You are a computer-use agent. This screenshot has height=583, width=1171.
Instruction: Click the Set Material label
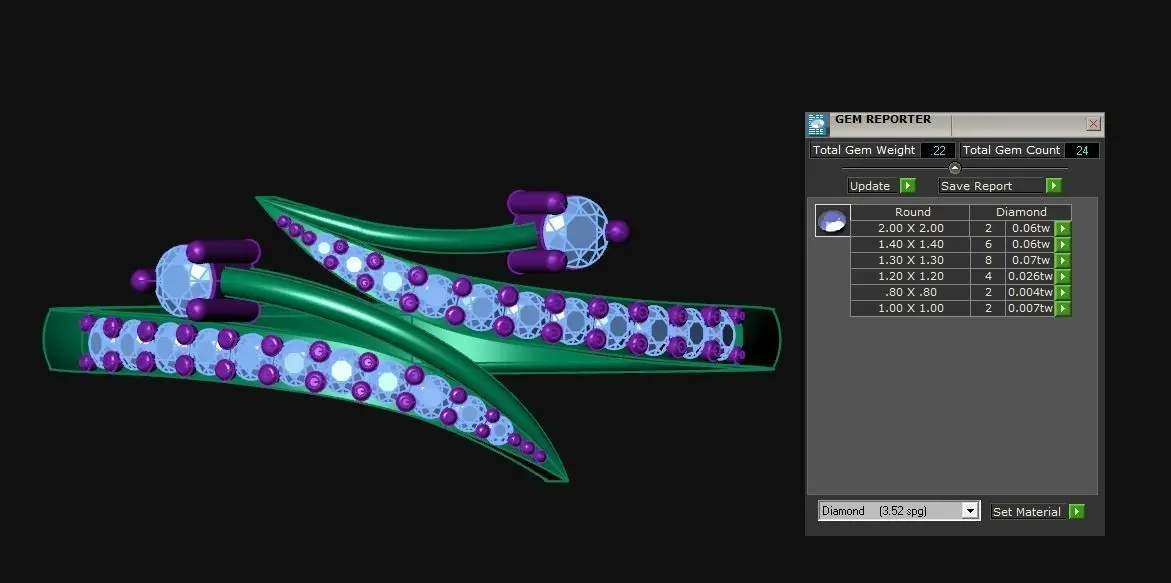pos(1027,511)
